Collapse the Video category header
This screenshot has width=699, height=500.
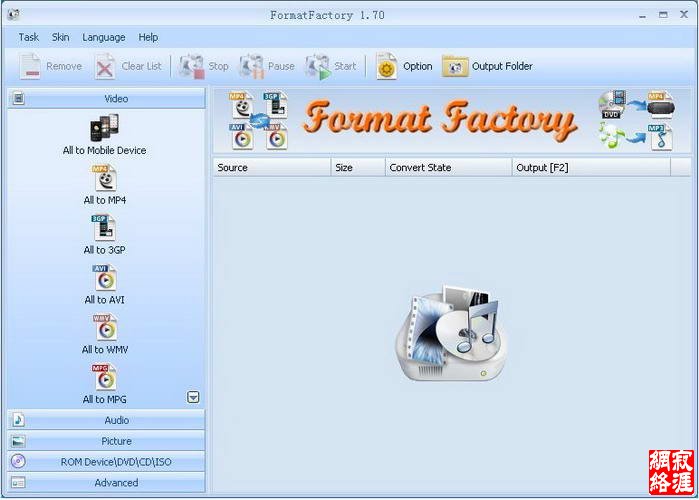(107, 98)
